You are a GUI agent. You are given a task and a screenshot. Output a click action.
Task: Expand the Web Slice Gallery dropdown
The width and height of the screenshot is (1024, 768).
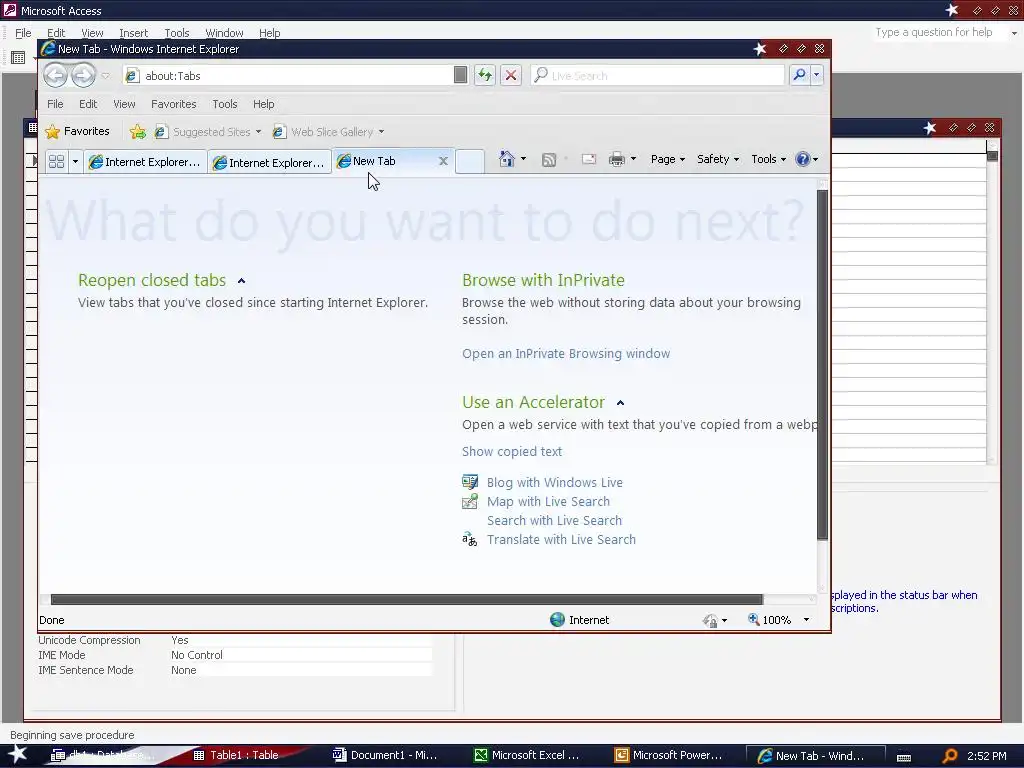381,132
